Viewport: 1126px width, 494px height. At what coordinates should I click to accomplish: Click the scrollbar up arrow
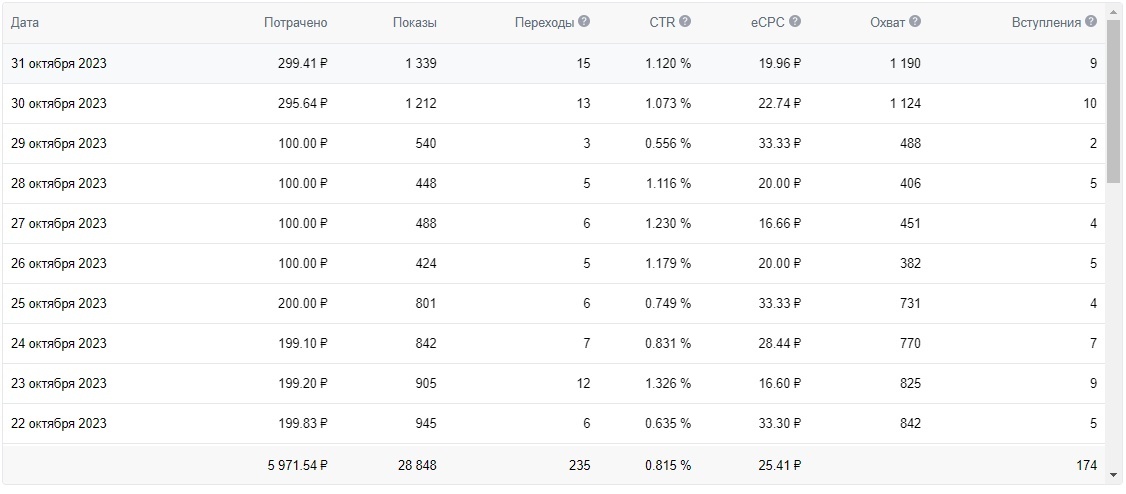coord(1113,12)
